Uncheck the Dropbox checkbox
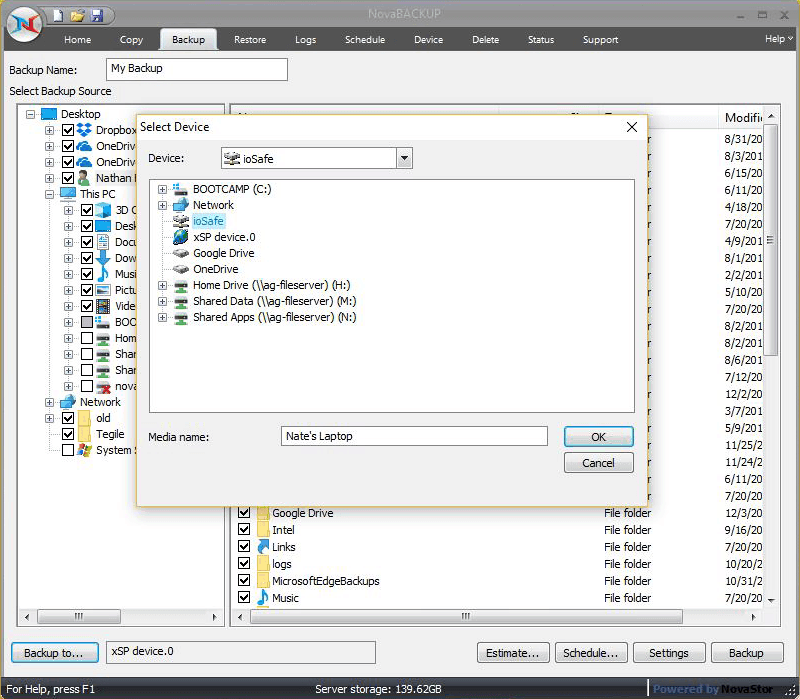Image resolution: width=800 pixels, height=699 pixels. click(x=68, y=130)
